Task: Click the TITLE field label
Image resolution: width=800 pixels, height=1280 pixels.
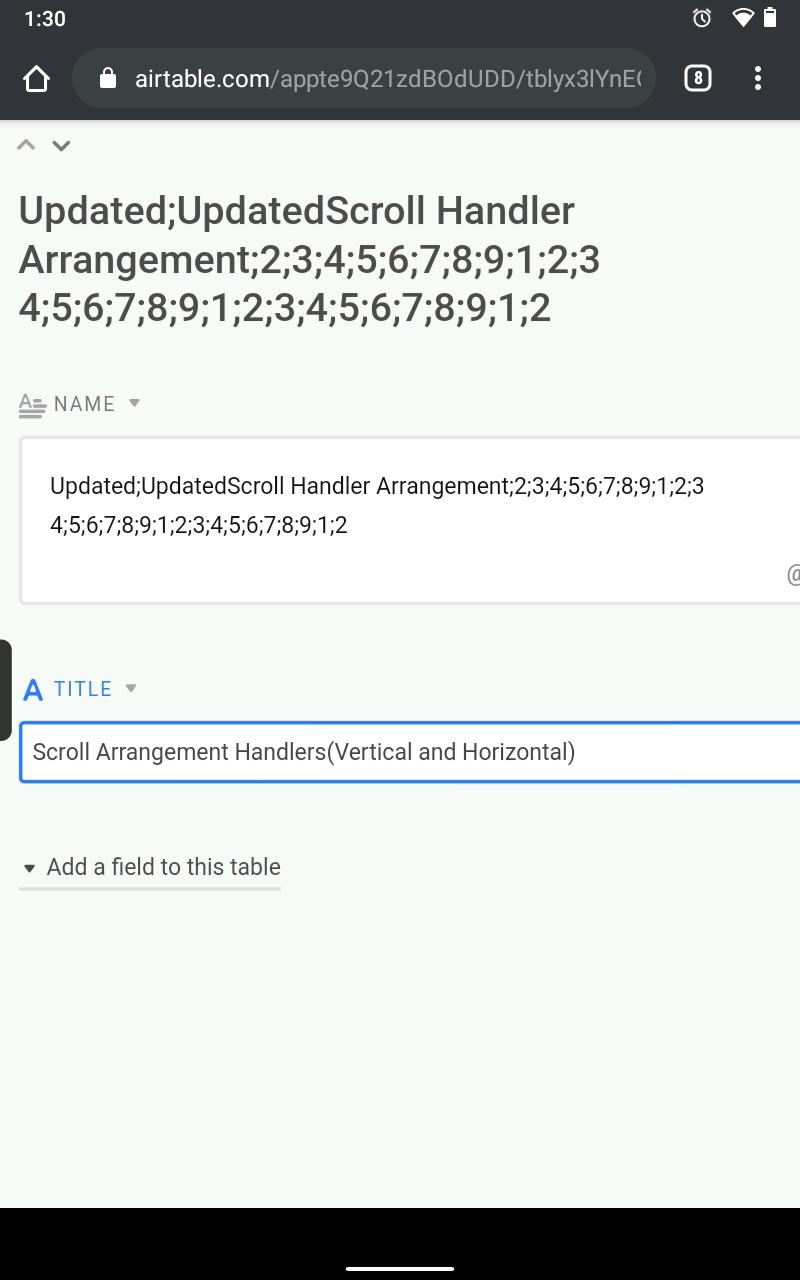Action: 83,689
